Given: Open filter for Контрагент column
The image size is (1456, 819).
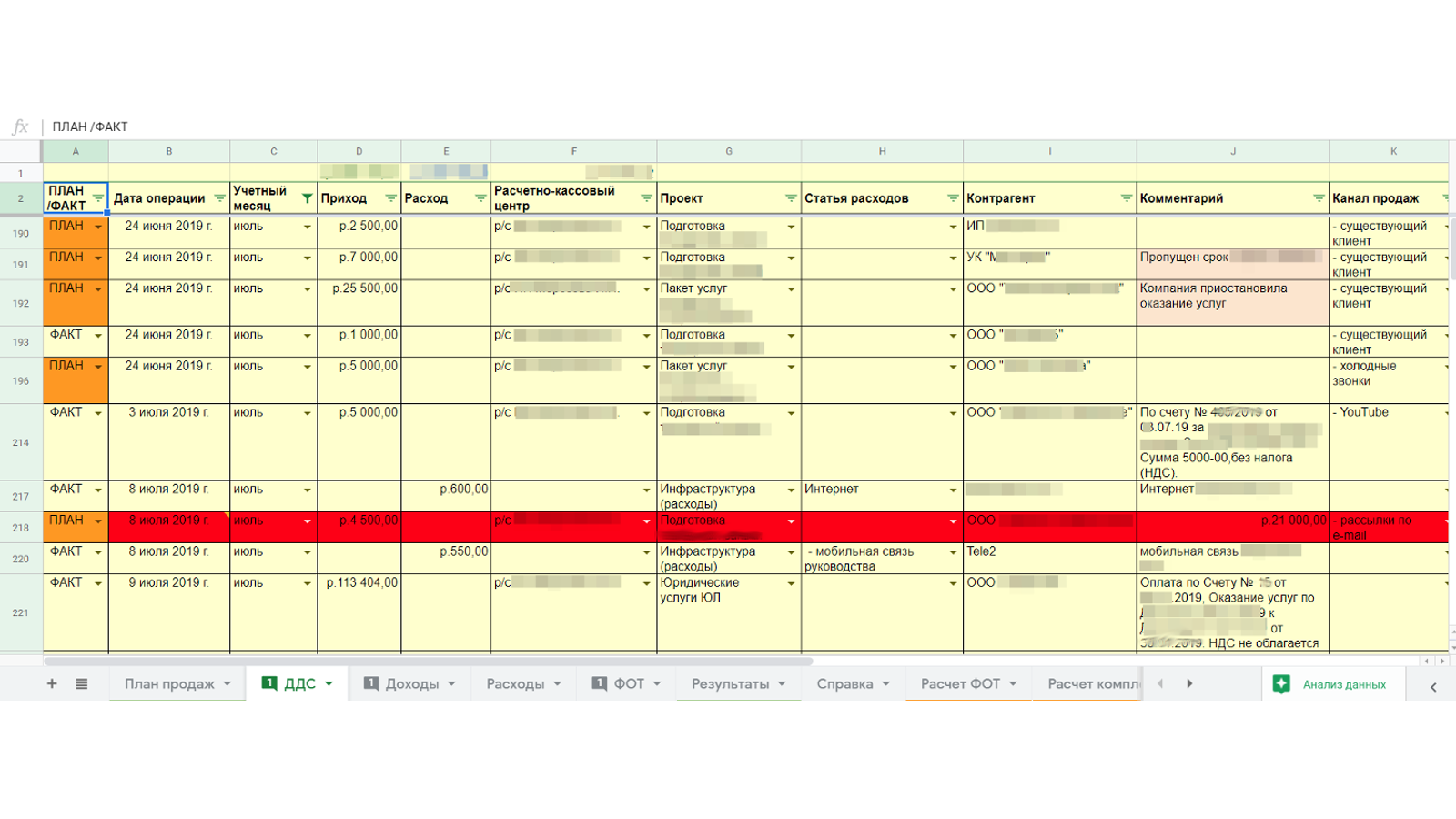Looking at the screenshot, I should click(x=1126, y=198).
